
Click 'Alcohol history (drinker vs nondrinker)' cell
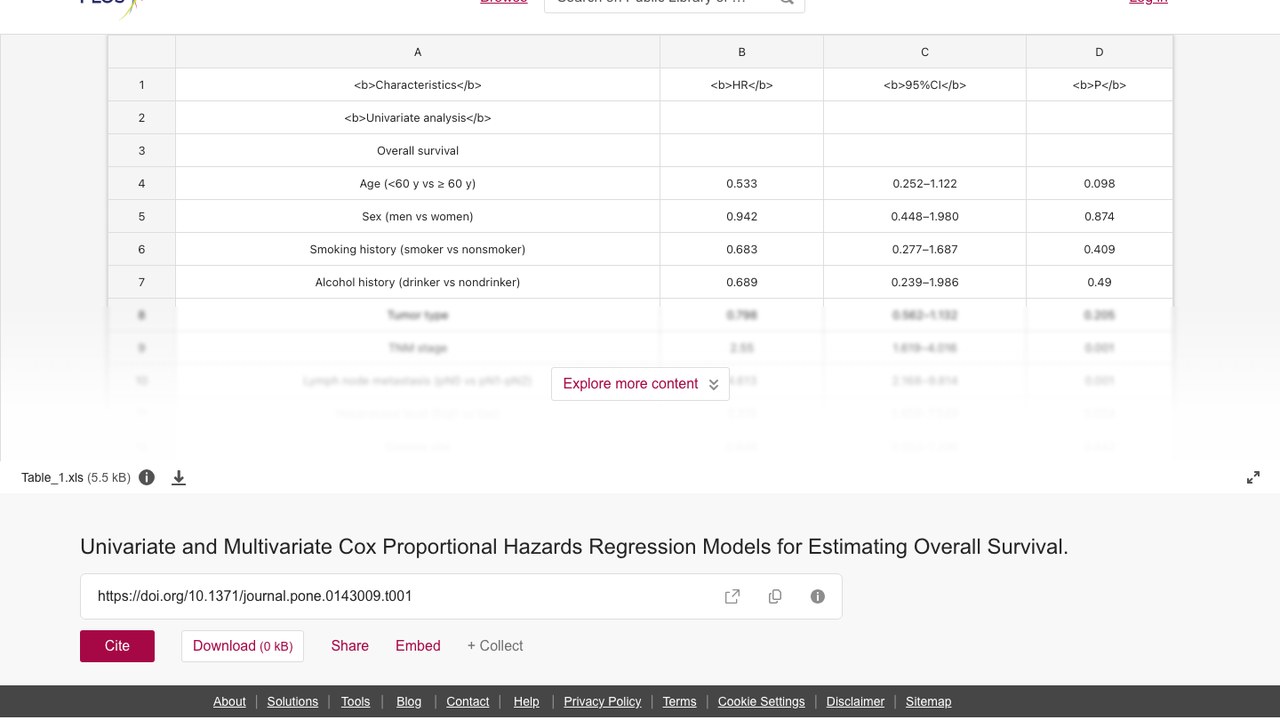pos(418,283)
